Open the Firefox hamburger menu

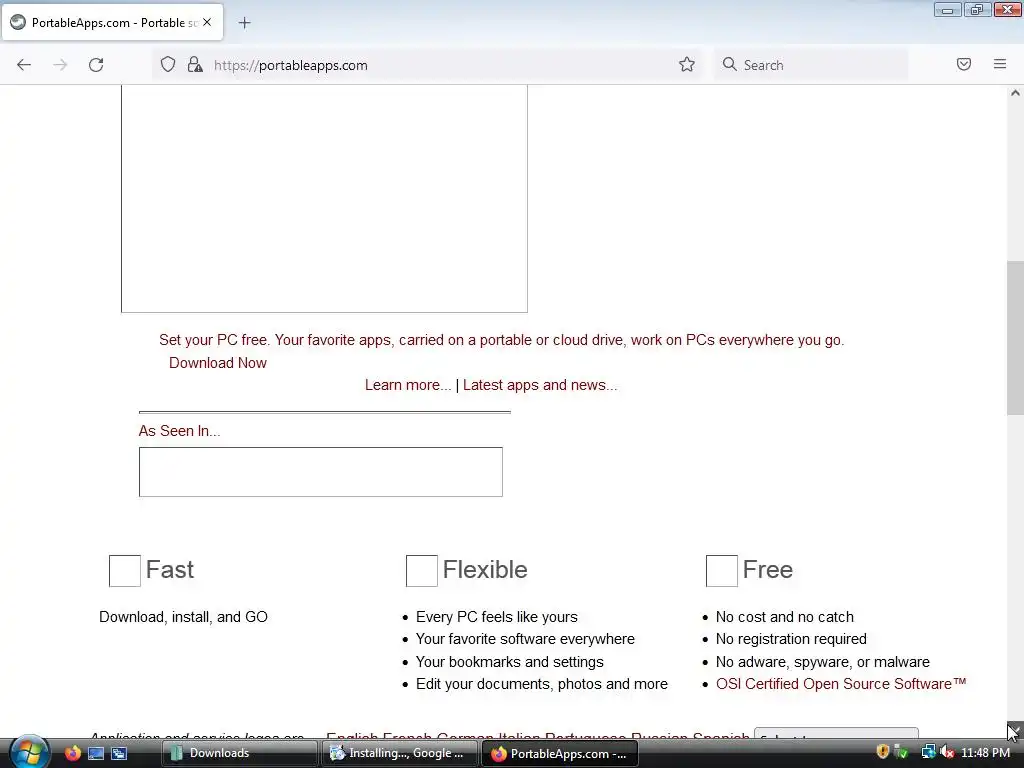pos(1000,65)
